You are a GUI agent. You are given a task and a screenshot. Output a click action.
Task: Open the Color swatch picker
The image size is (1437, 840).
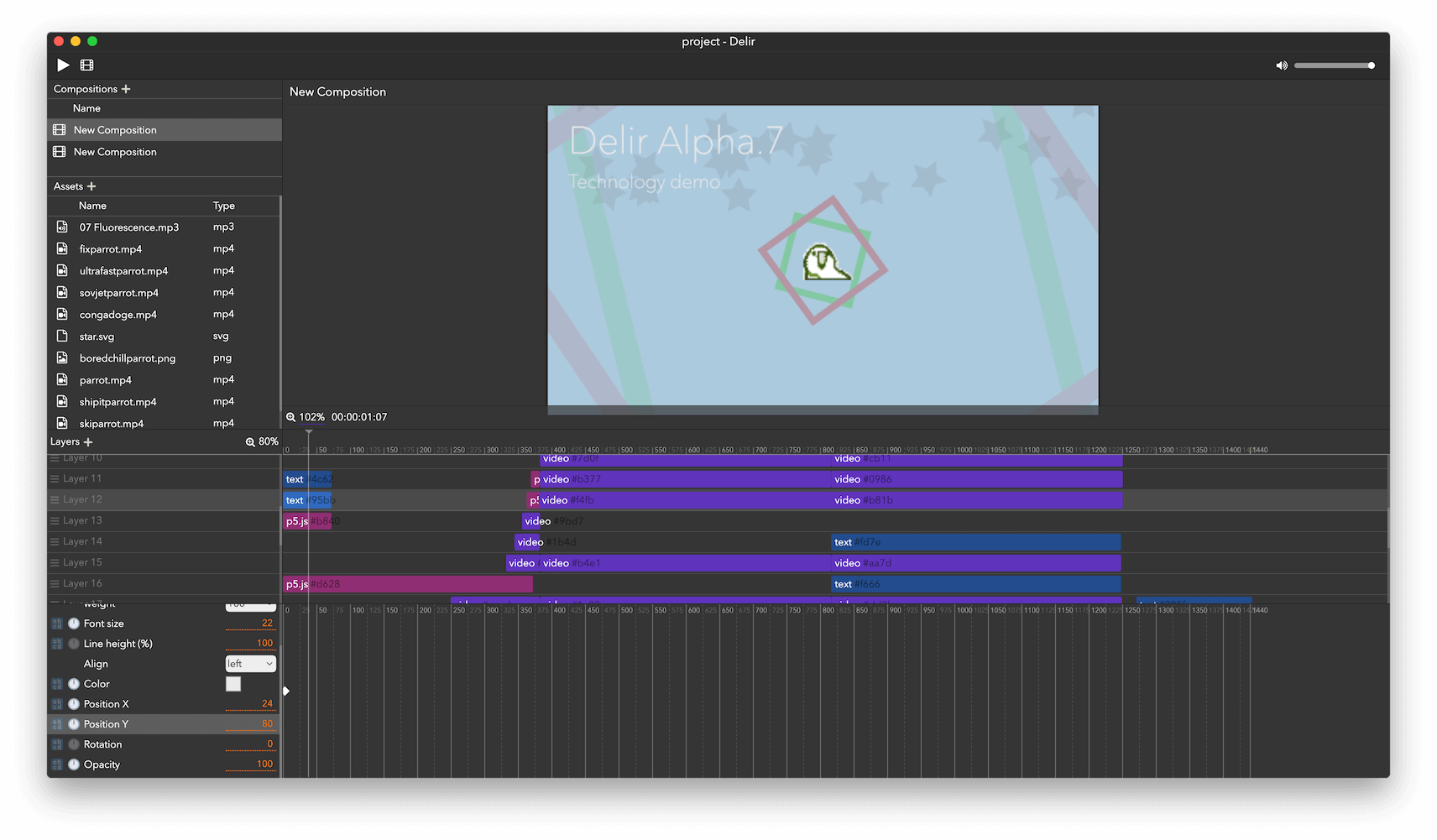(x=233, y=684)
